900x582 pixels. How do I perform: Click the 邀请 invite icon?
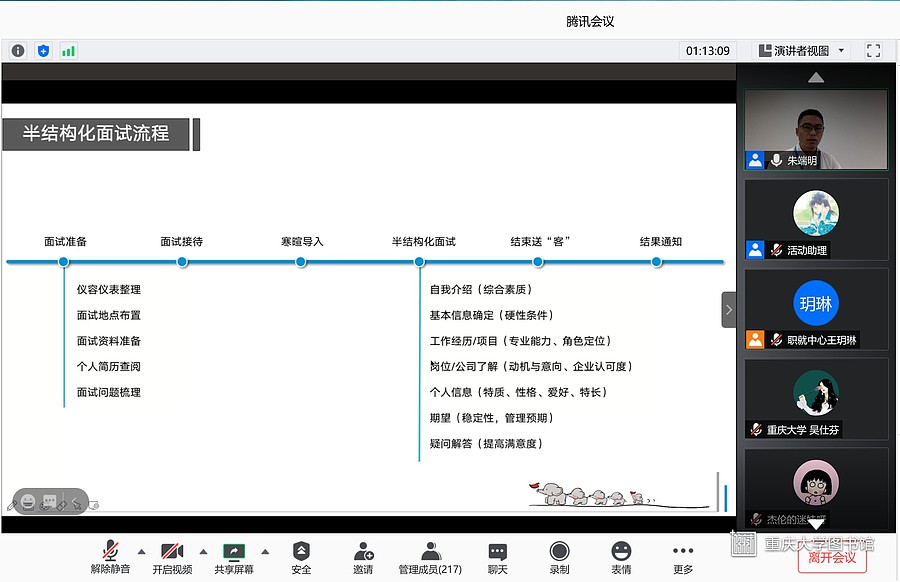pos(363,557)
